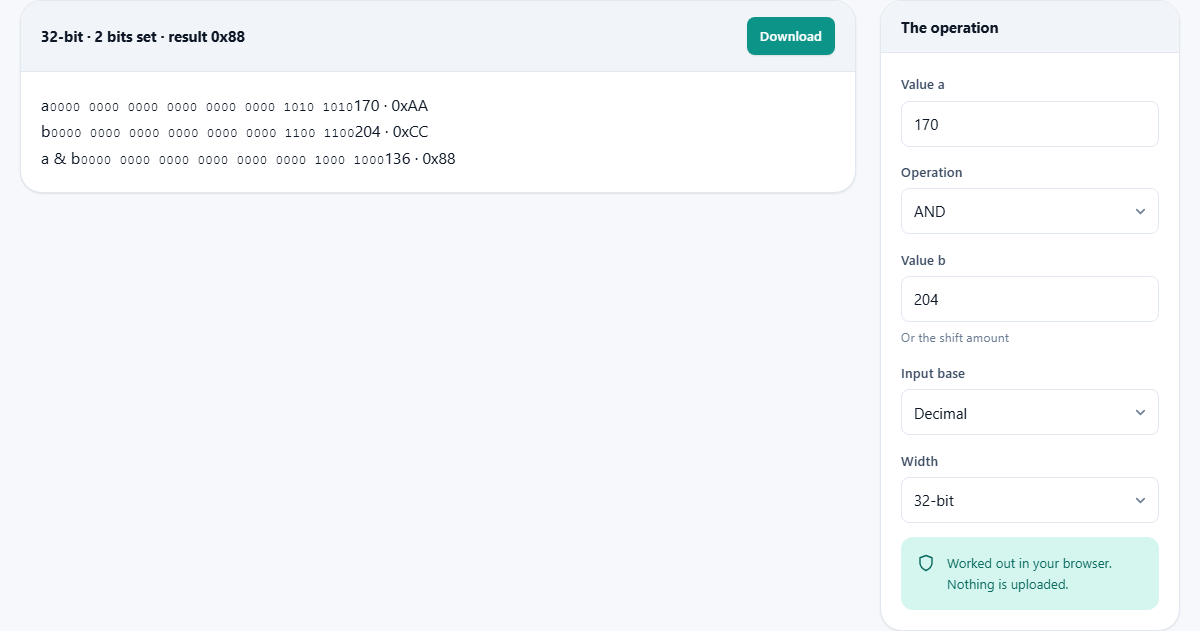Select the binary digits of row b
Viewport: 1200px width, 631px height.
pos(203,133)
